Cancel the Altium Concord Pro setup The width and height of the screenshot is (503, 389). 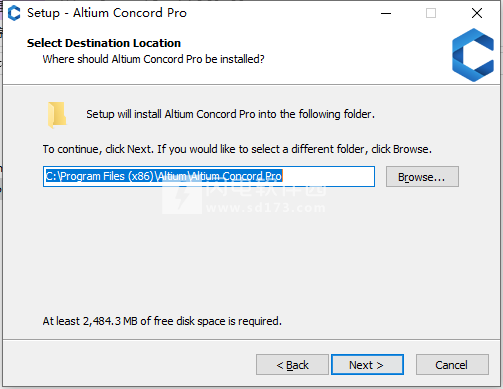tap(452, 365)
